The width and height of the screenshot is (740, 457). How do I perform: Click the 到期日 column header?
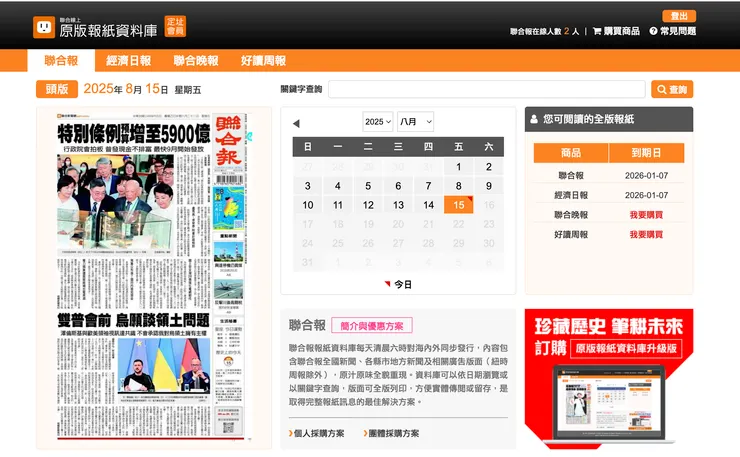(647, 152)
